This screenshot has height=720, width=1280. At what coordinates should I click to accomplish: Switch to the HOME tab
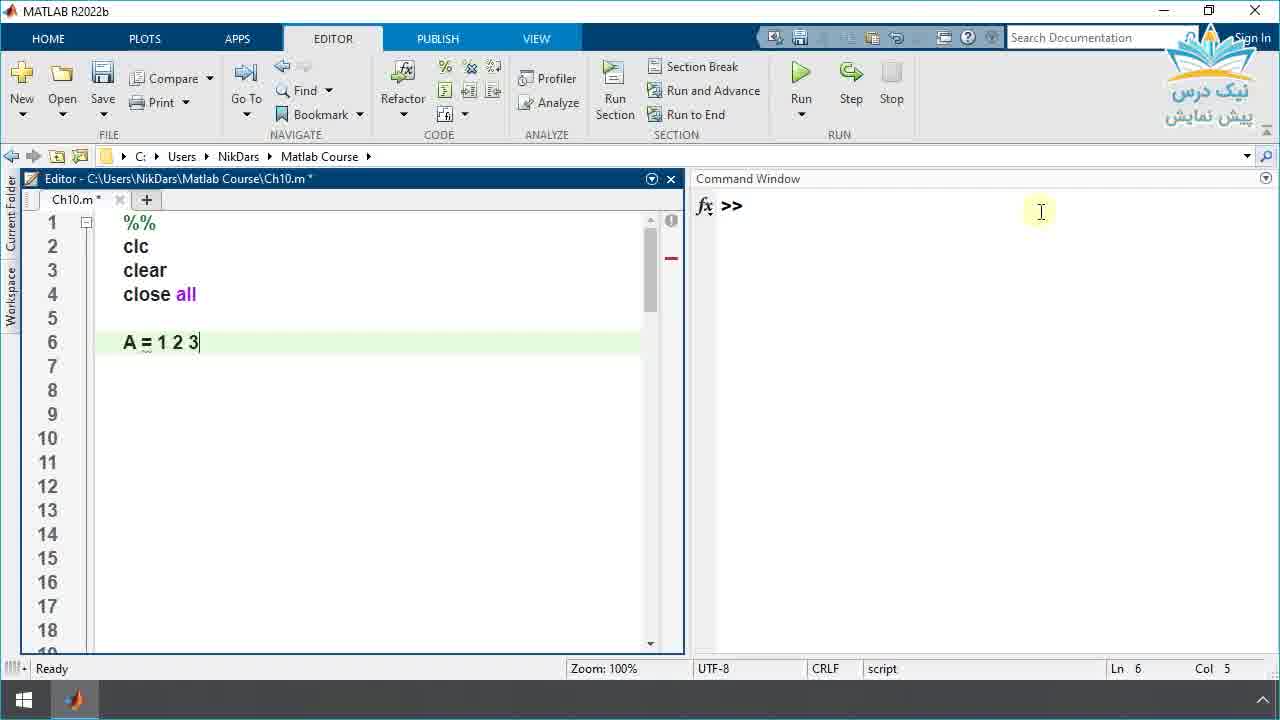tap(48, 39)
